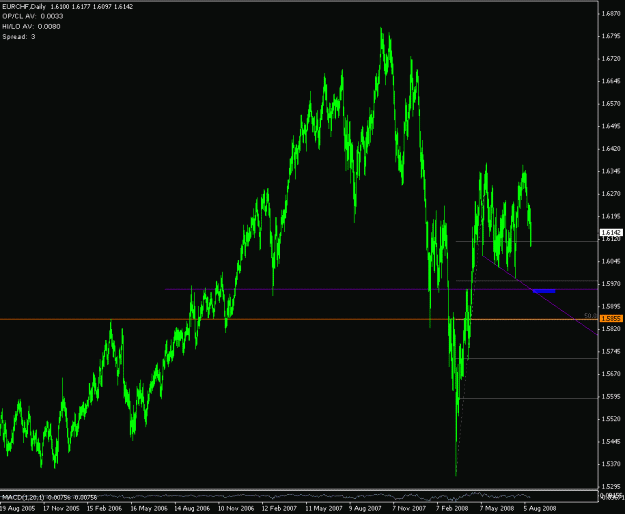The image size is (625, 514).
Task: Click the '11 May 2007' date label
Action: click(x=324, y=508)
